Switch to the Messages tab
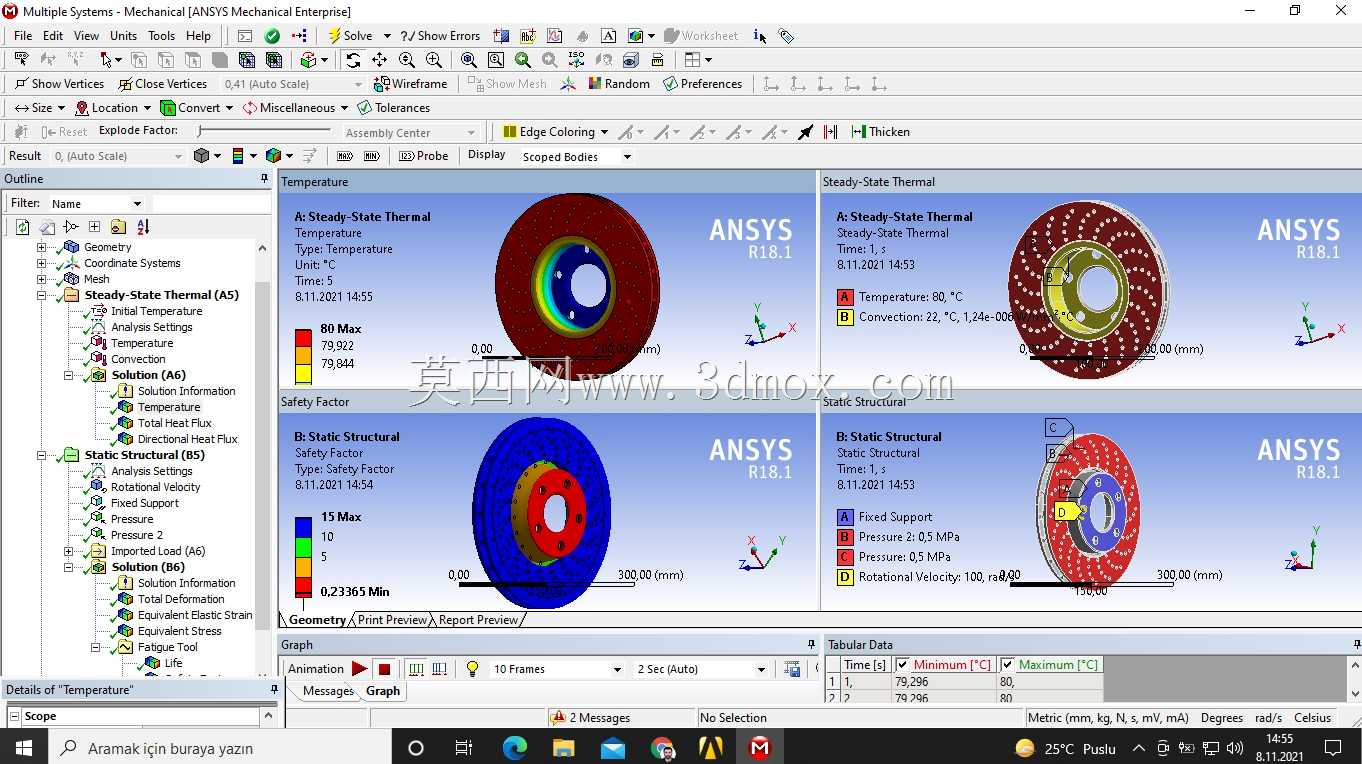 [x=328, y=691]
